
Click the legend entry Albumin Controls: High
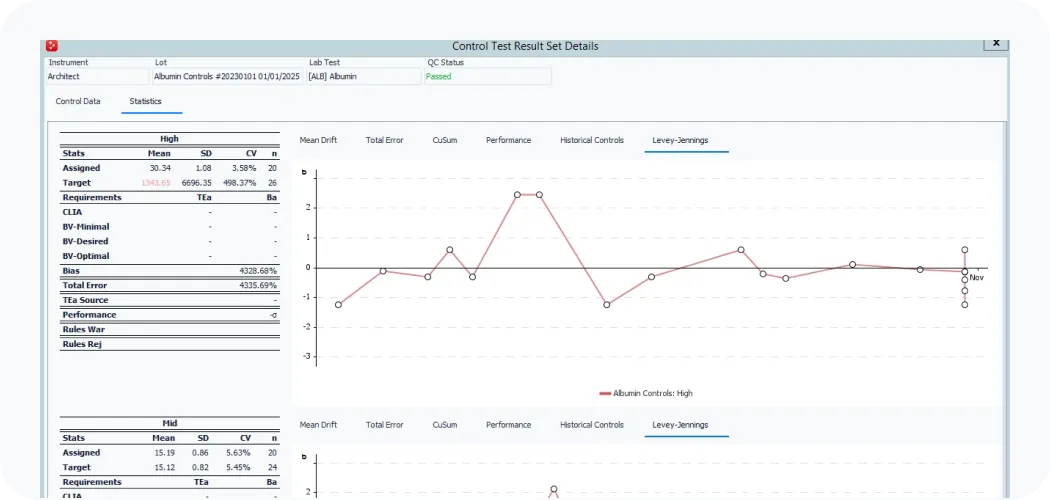[x=646, y=394]
